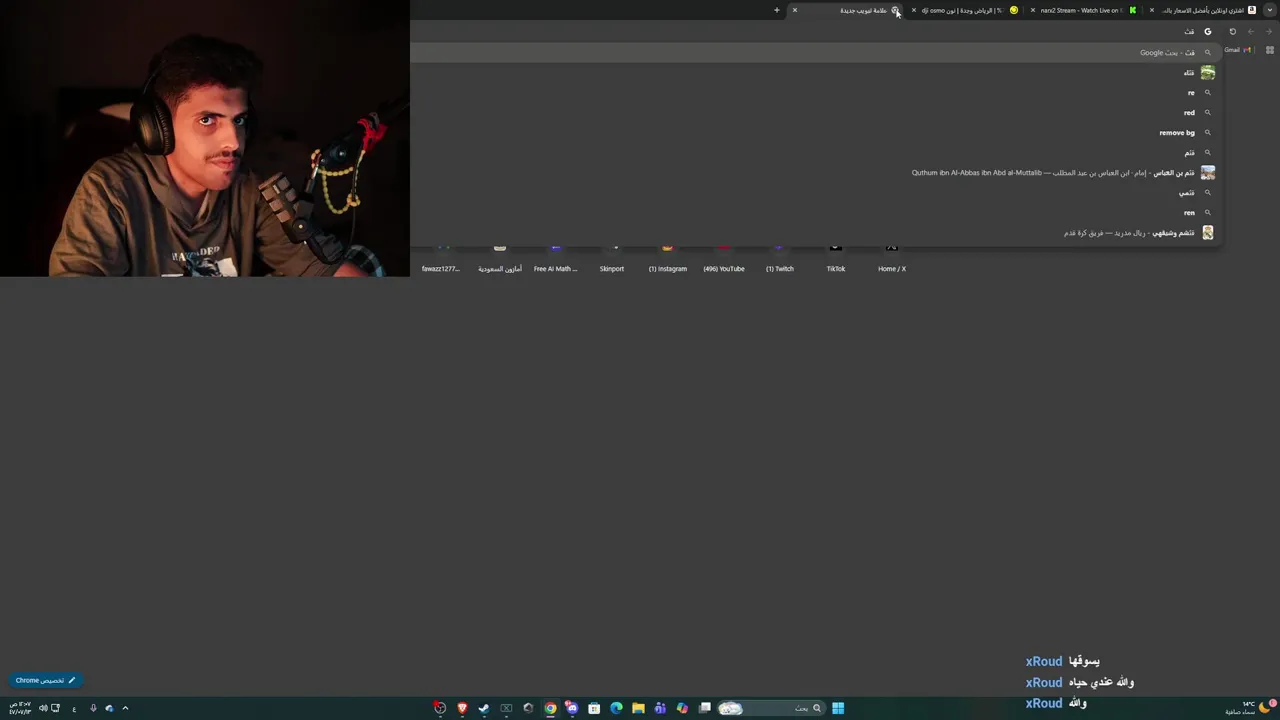1280x720 pixels.
Task: Click the Quthum ibn Al-Abbas suggestion thumbnail
Action: pyautogui.click(x=1208, y=173)
